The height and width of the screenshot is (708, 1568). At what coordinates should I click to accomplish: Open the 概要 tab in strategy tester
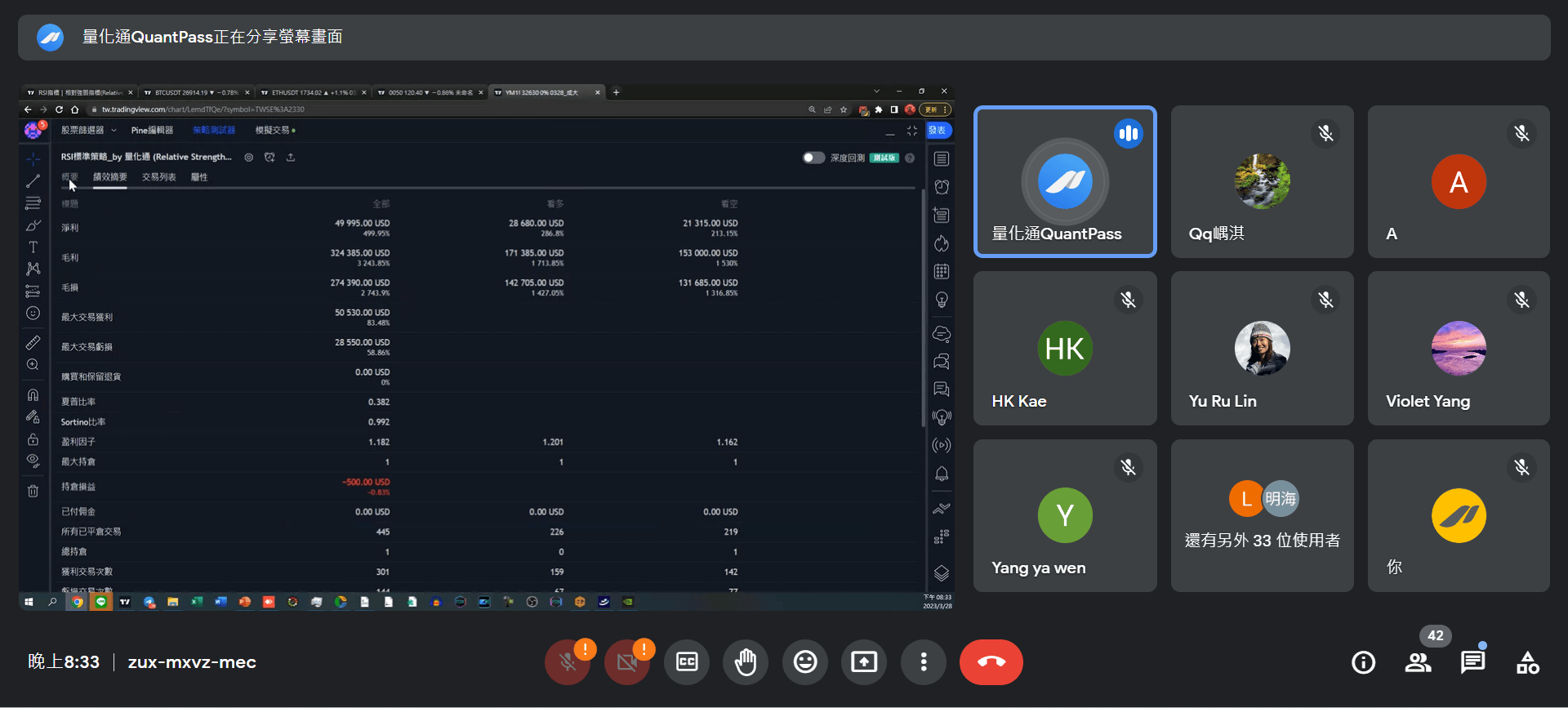(69, 177)
